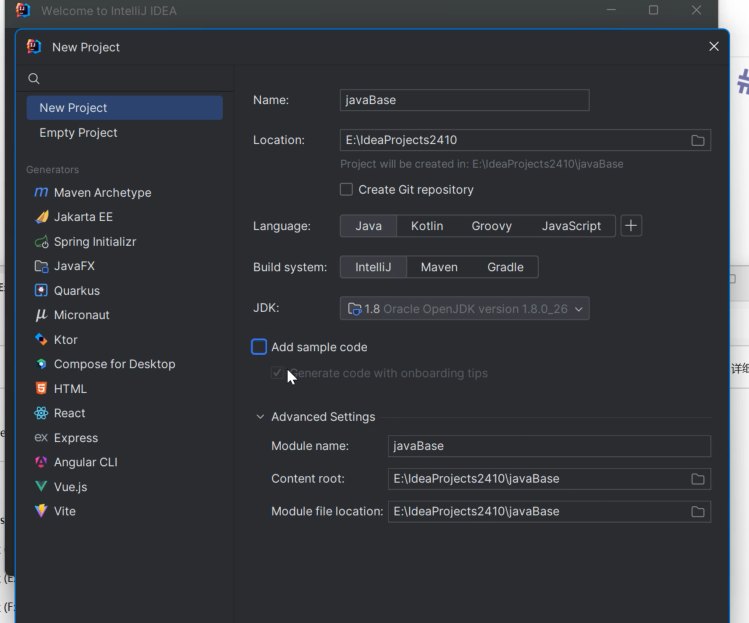Click the Vite lightning icon
Viewport: 749px width, 623px height.
pyautogui.click(x=41, y=511)
